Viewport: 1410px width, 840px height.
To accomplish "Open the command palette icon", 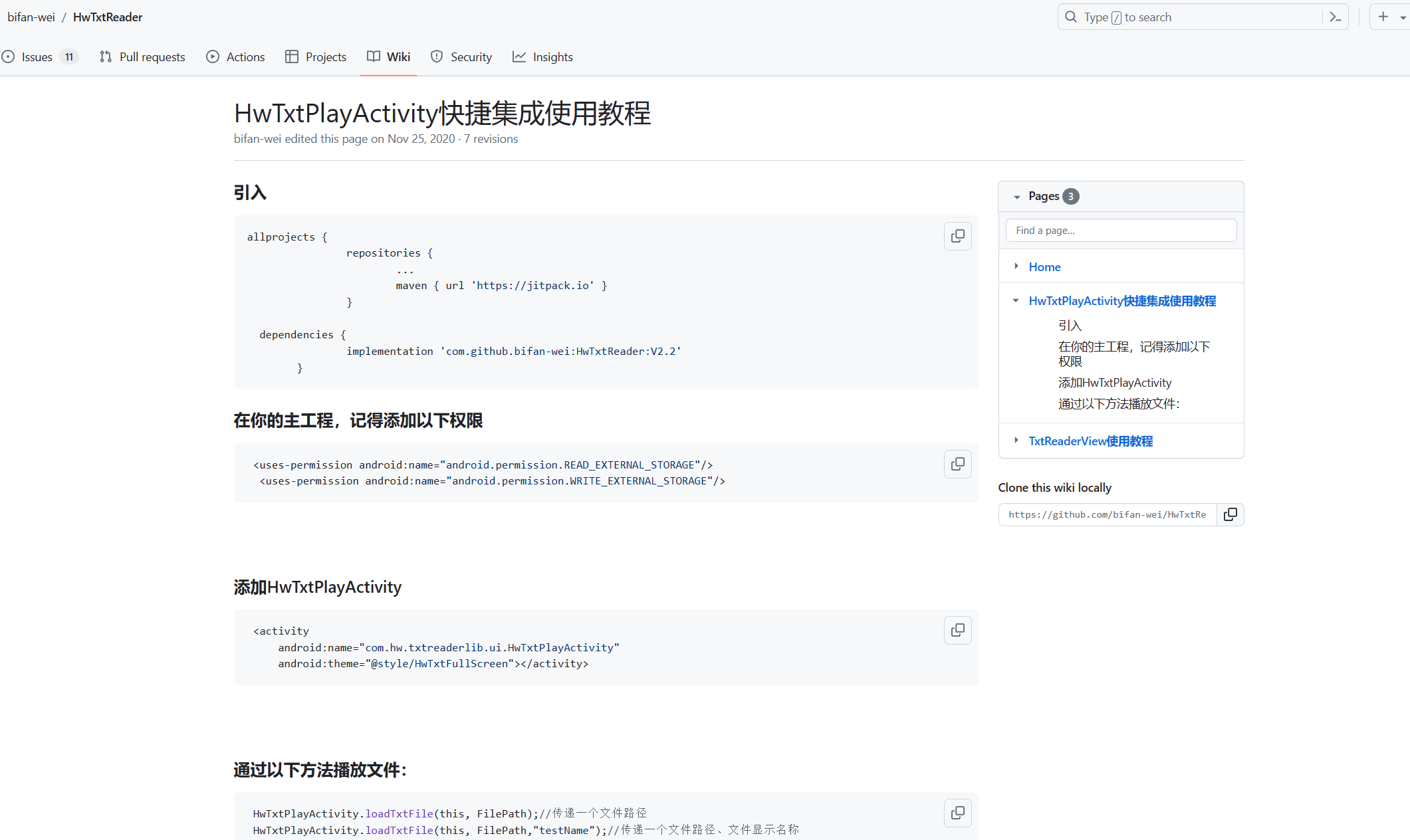I will click(1335, 17).
